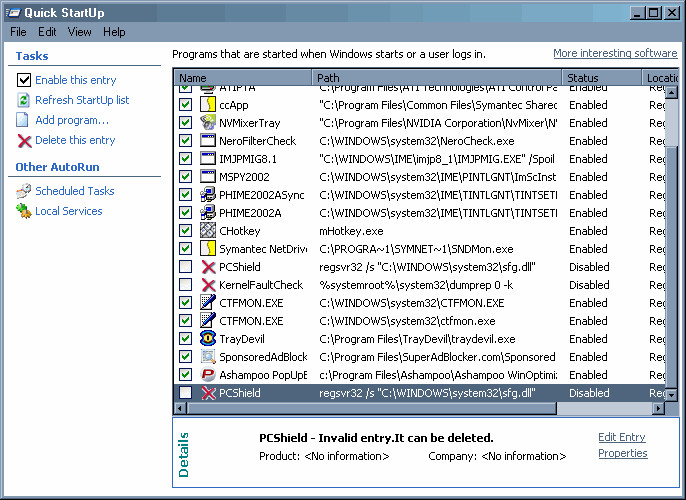Click the Local Services icon
686x500 pixels.
[x=24, y=211]
